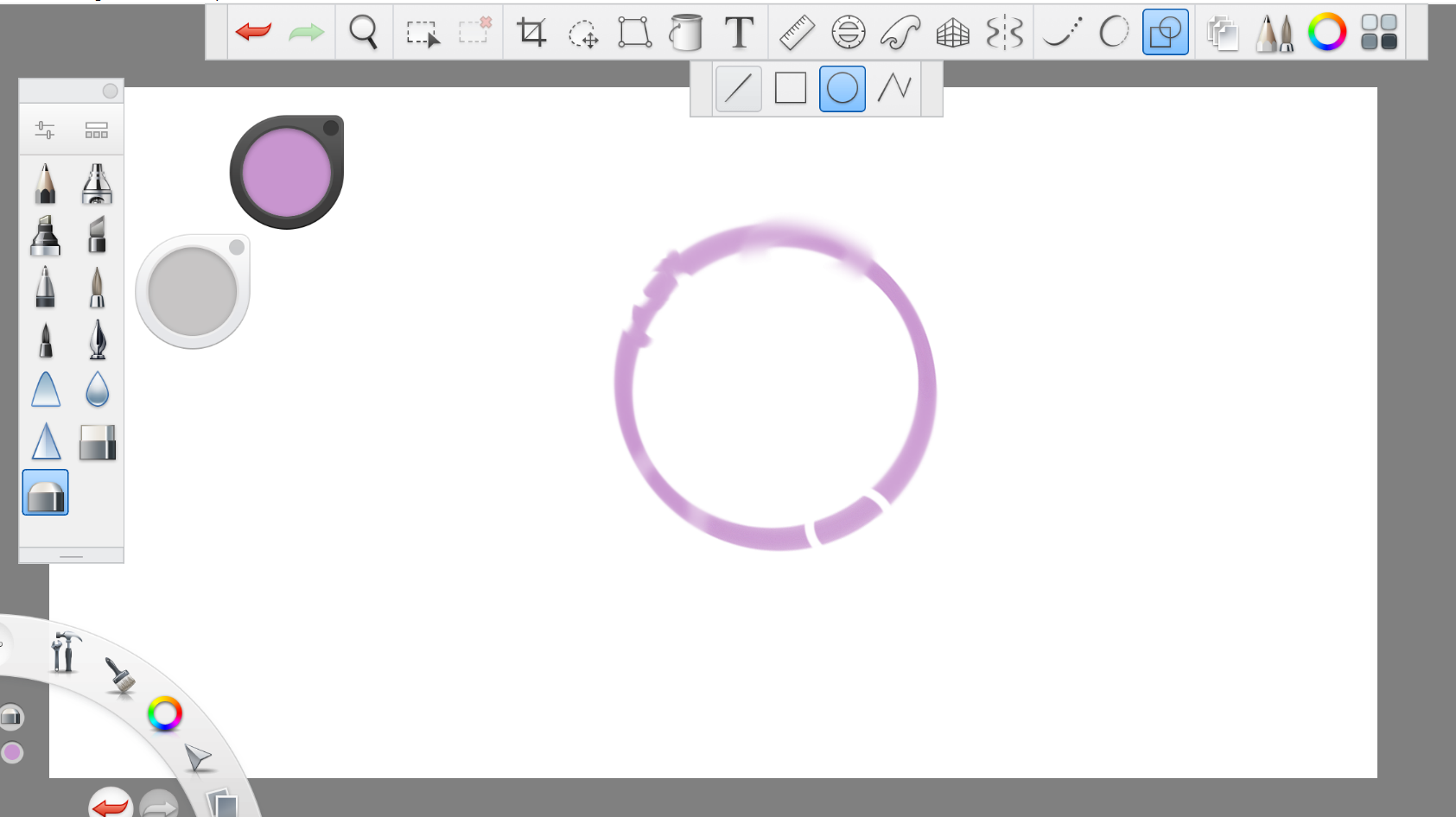Toggle the French Curve guide

(900, 33)
